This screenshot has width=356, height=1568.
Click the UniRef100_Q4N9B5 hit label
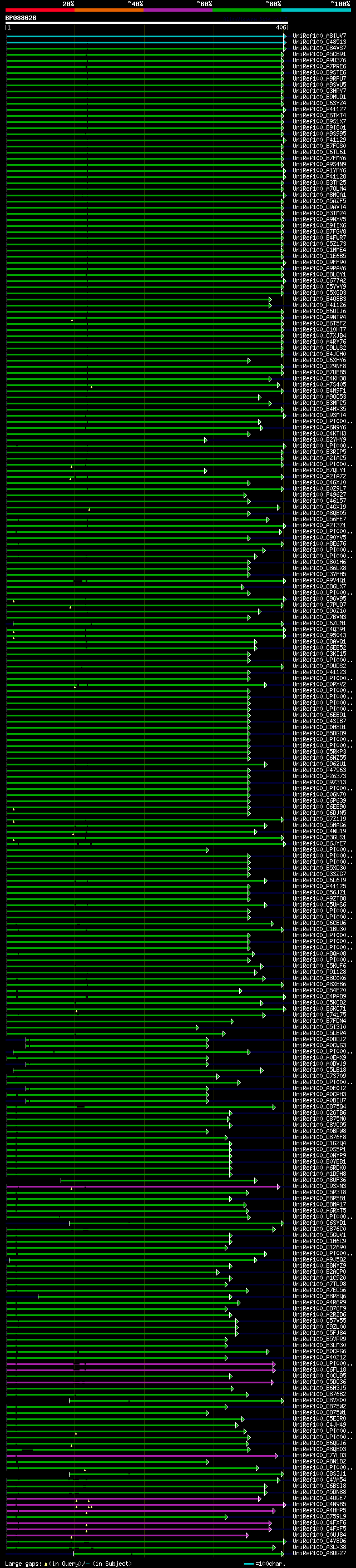(319, 1504)
